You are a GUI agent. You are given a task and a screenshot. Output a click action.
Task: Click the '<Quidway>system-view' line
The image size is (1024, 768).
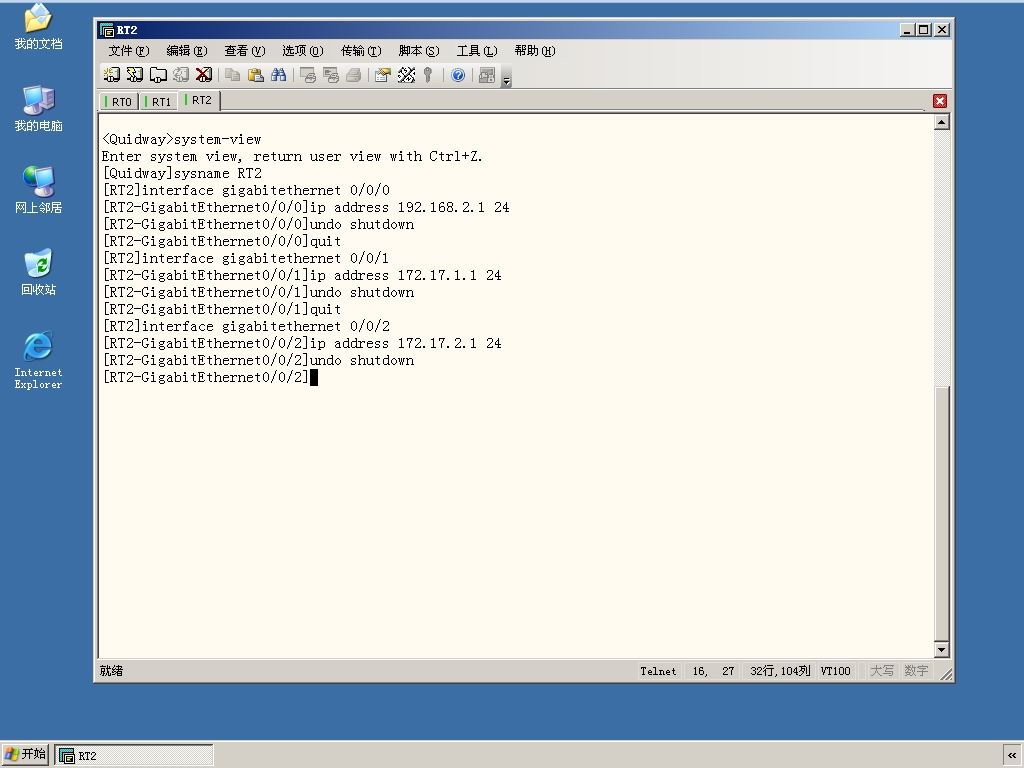click(182, 140)
